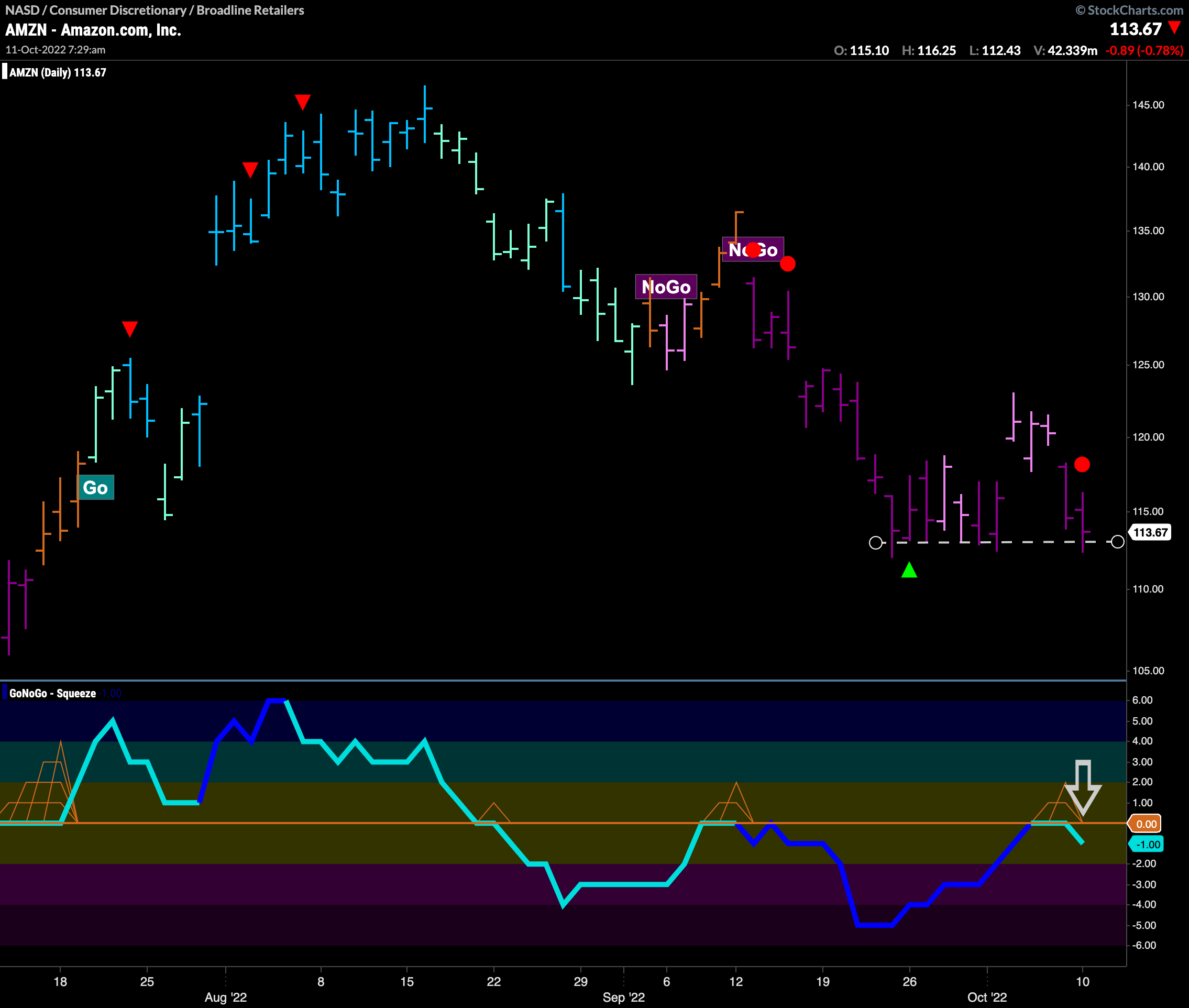Click orange 0.00 oscillator value tag
The image size is (1189, 1008).
coord(1145,824)
